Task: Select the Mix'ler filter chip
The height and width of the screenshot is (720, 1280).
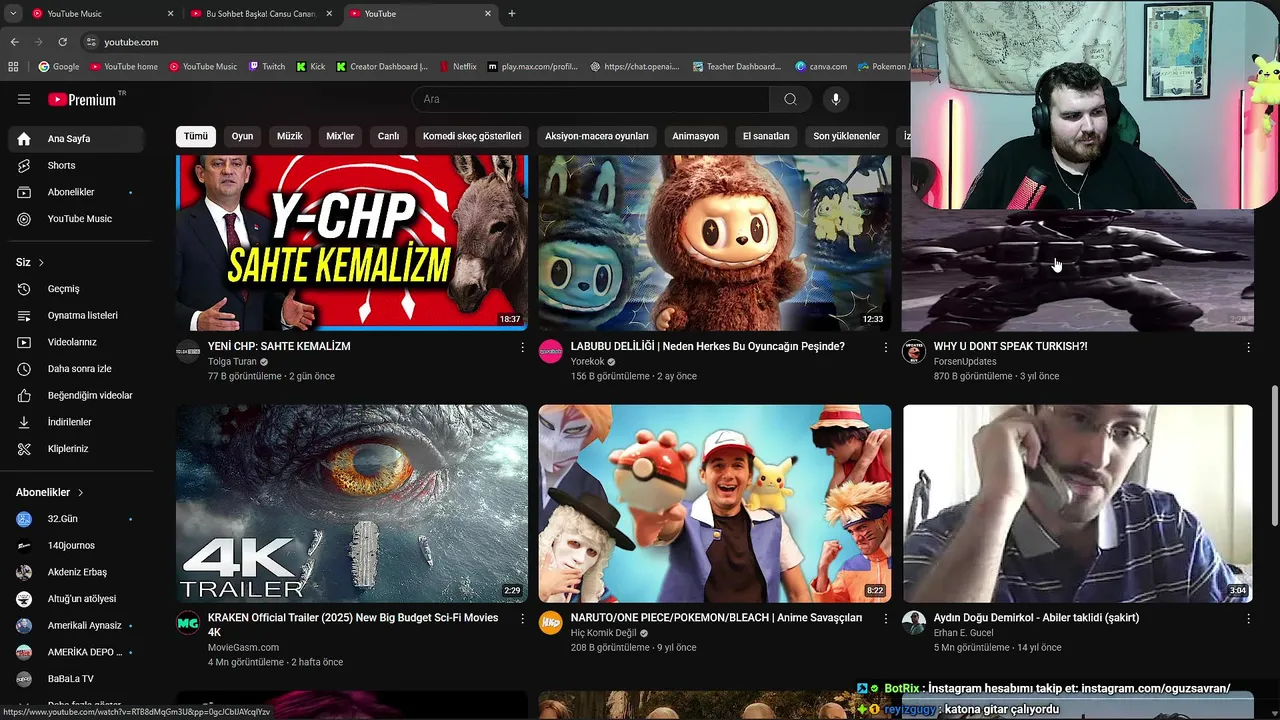Action: tap(340, 136)
